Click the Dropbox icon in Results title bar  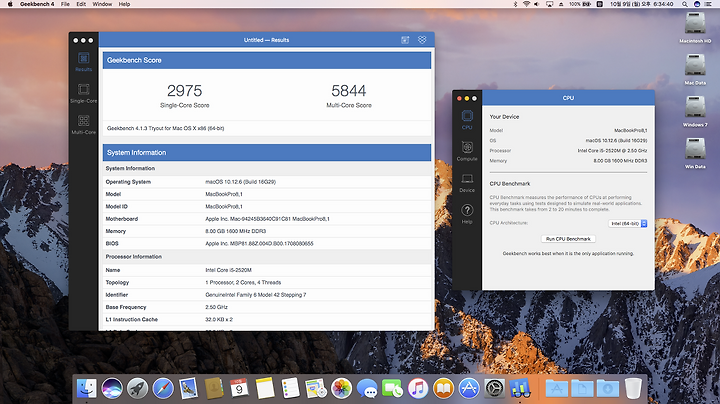point(422,40)
